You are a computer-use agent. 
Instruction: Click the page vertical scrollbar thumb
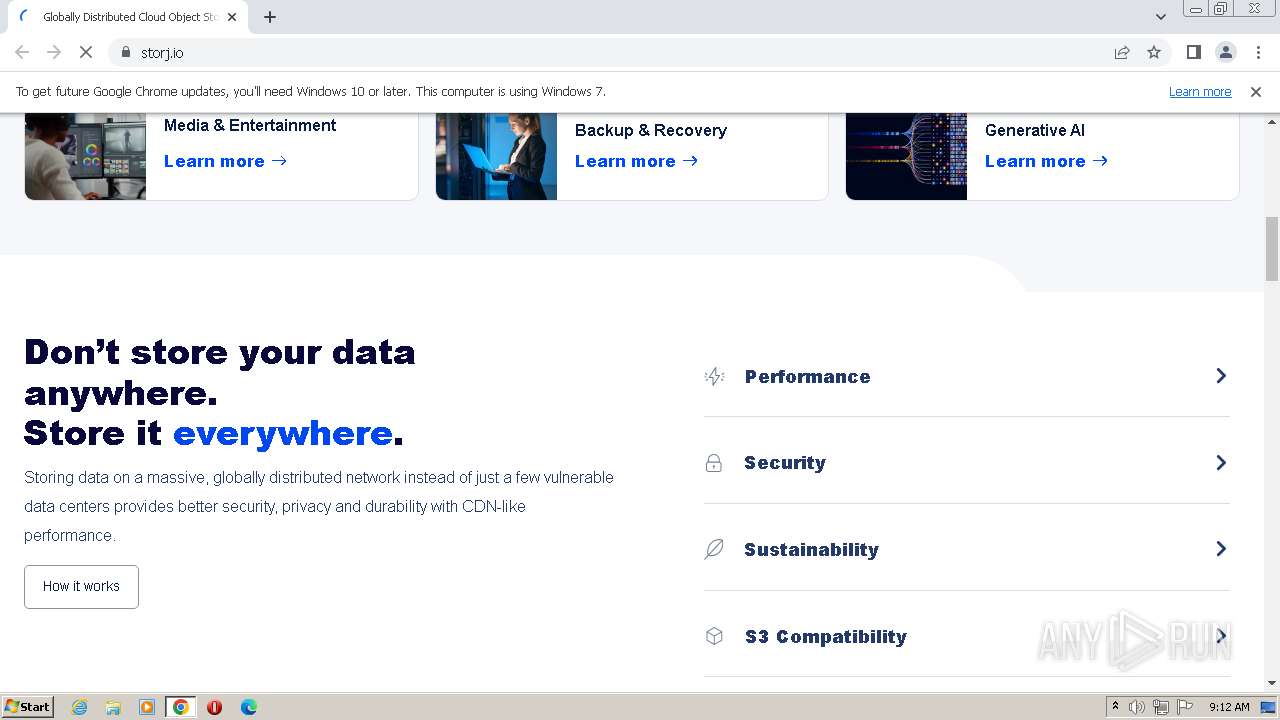1272,248
